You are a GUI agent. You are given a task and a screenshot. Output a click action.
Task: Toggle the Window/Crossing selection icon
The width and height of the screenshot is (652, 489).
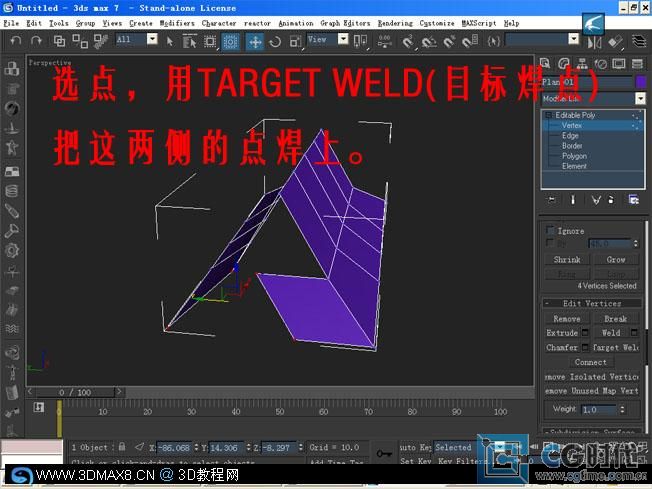230,41
